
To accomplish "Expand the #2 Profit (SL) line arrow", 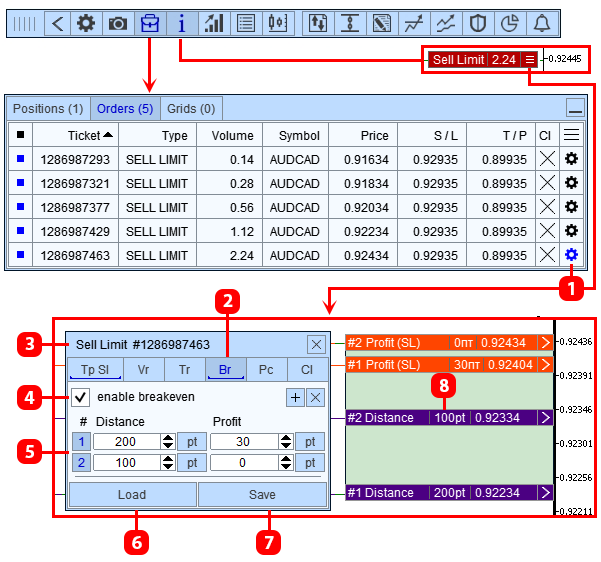I will (545, 342).
